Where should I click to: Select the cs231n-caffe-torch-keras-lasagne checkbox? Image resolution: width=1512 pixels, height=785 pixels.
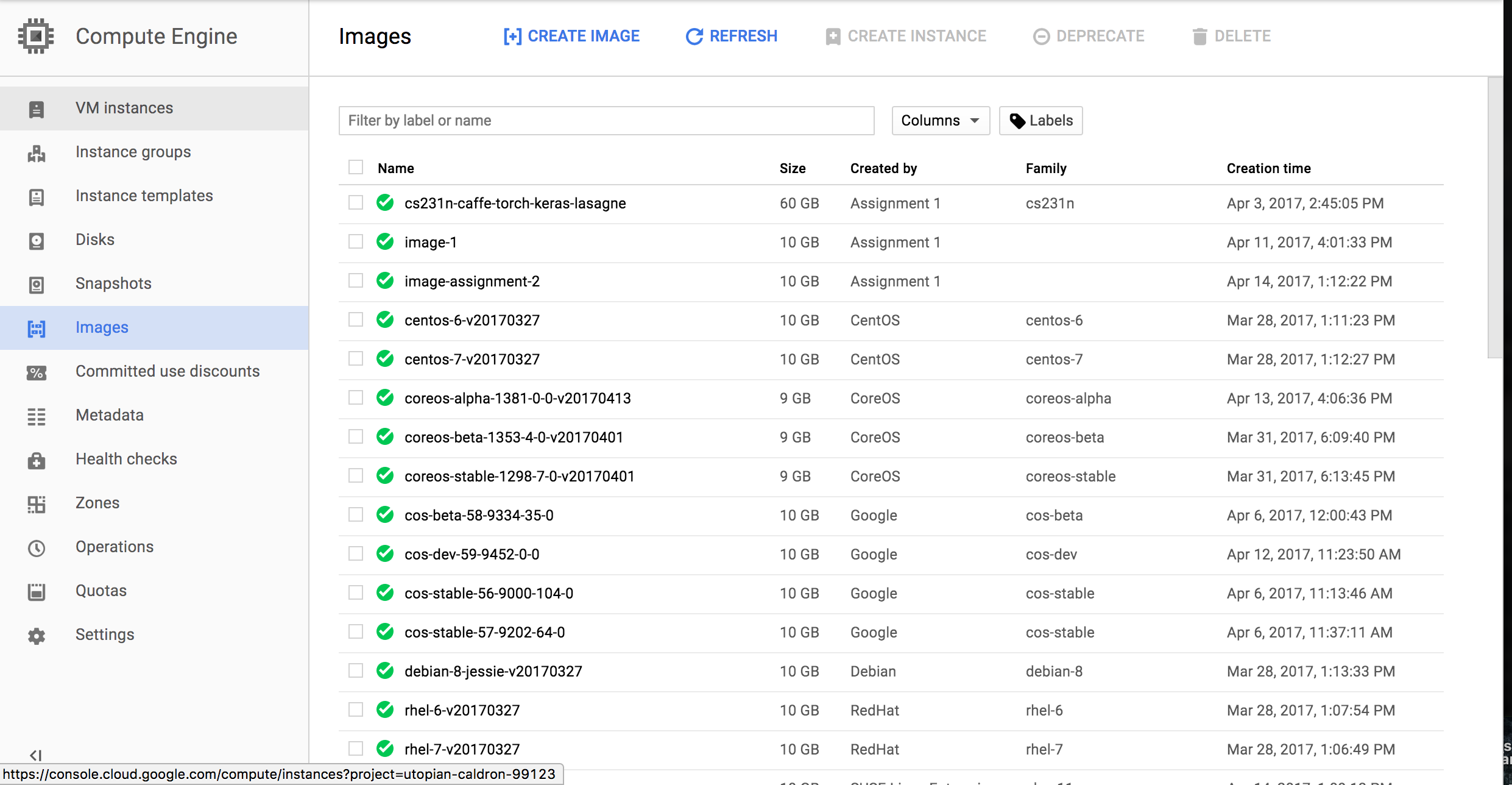(356, 203)
